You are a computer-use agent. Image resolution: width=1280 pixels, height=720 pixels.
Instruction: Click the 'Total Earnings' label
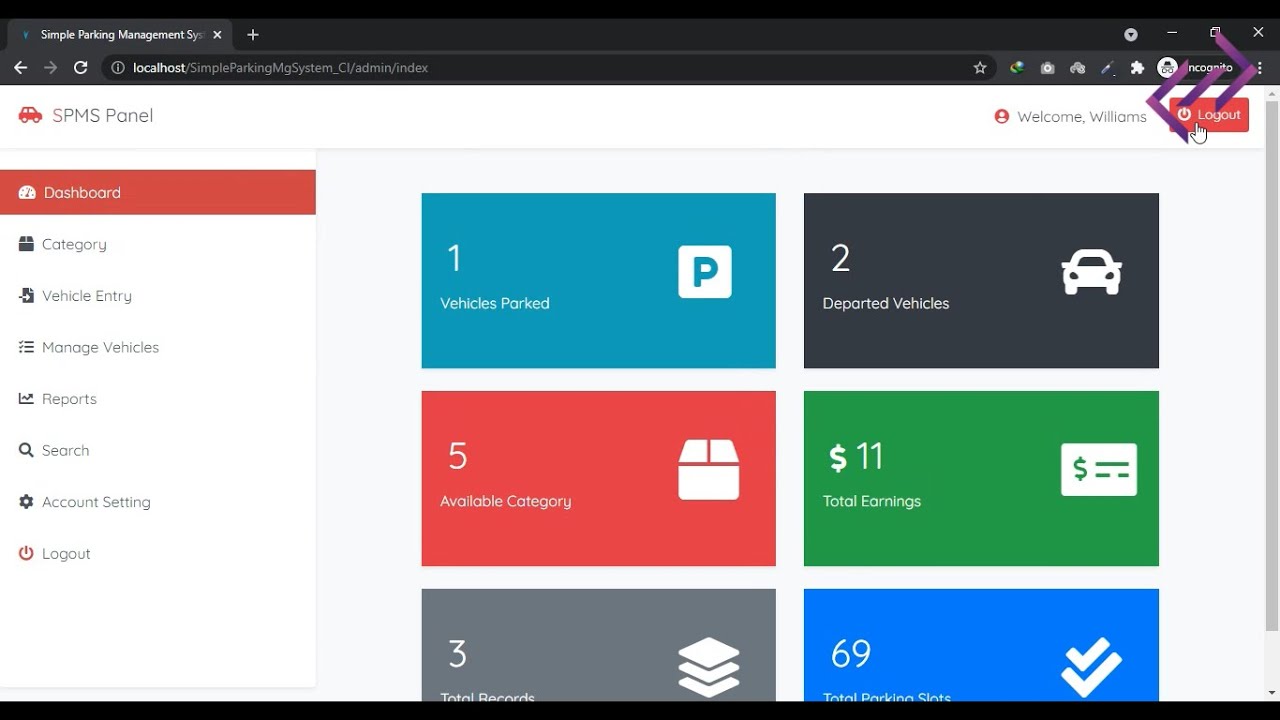tap(872, 501)
